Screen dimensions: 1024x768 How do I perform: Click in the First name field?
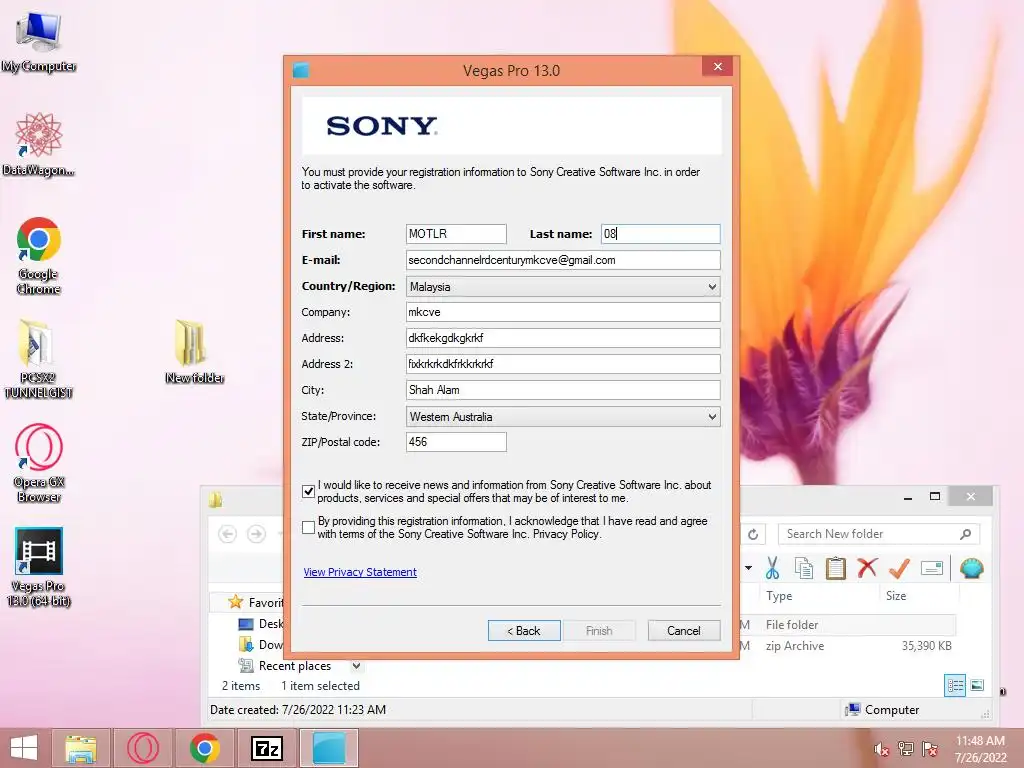pos(456,234)
